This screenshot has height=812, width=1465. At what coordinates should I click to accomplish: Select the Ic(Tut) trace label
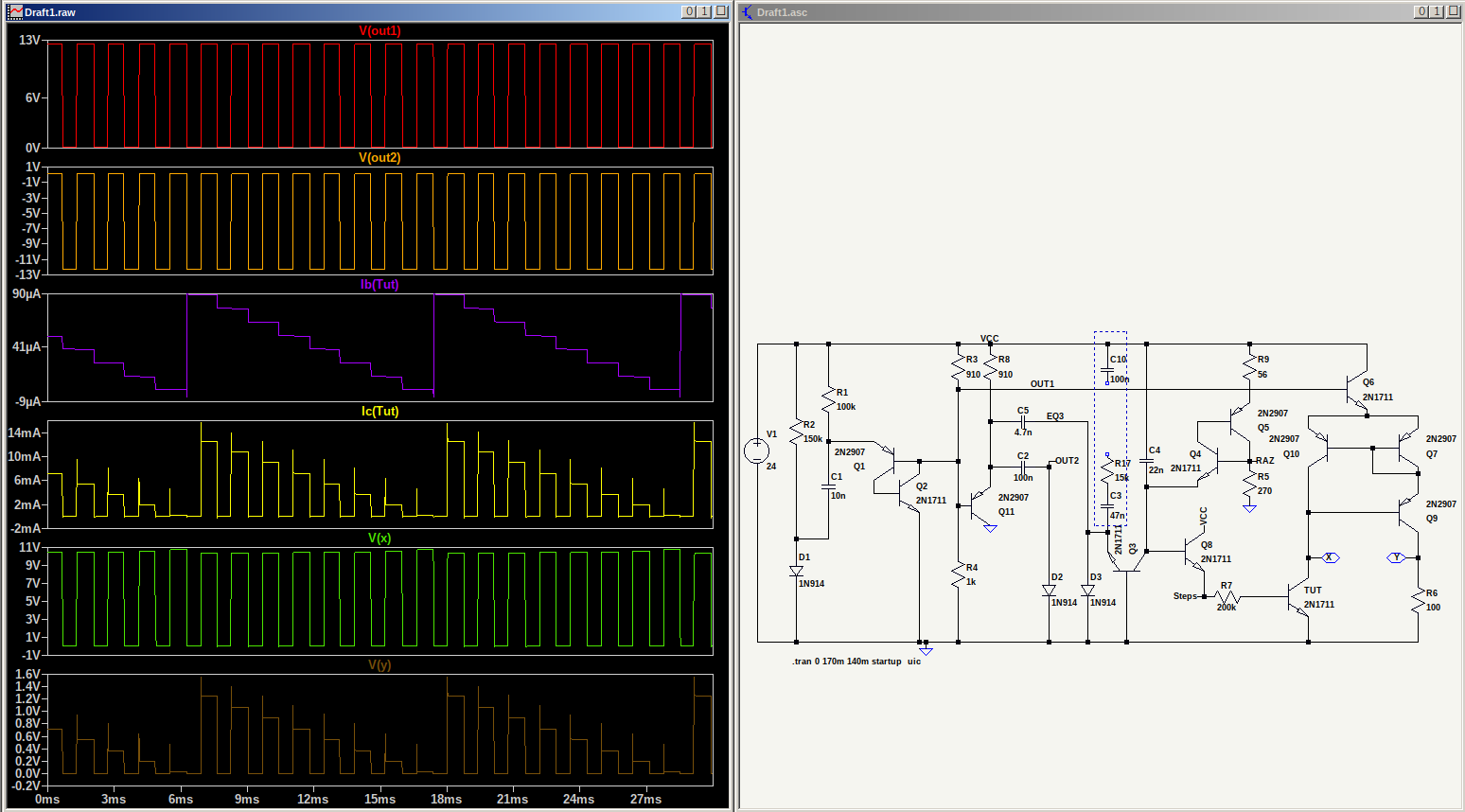click(x=379, y=412)
